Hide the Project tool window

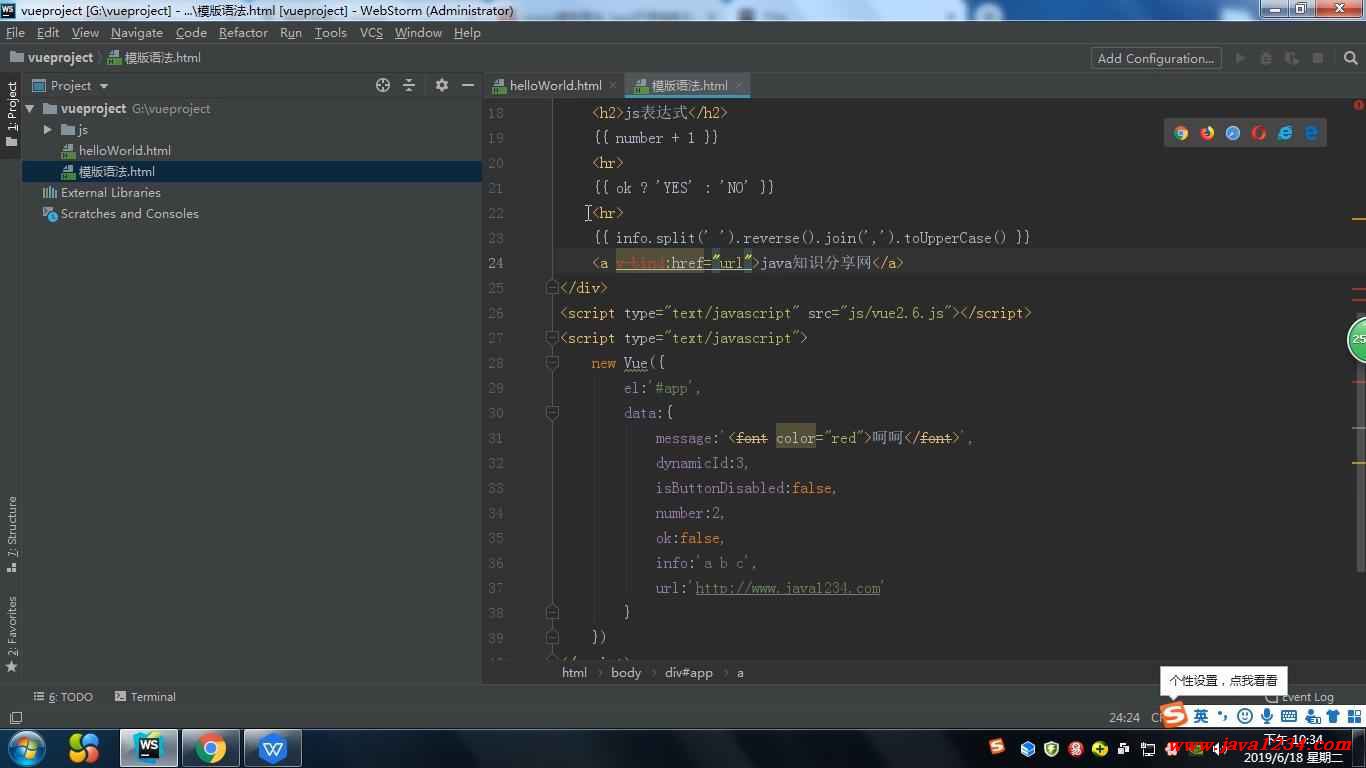(467, 86)
